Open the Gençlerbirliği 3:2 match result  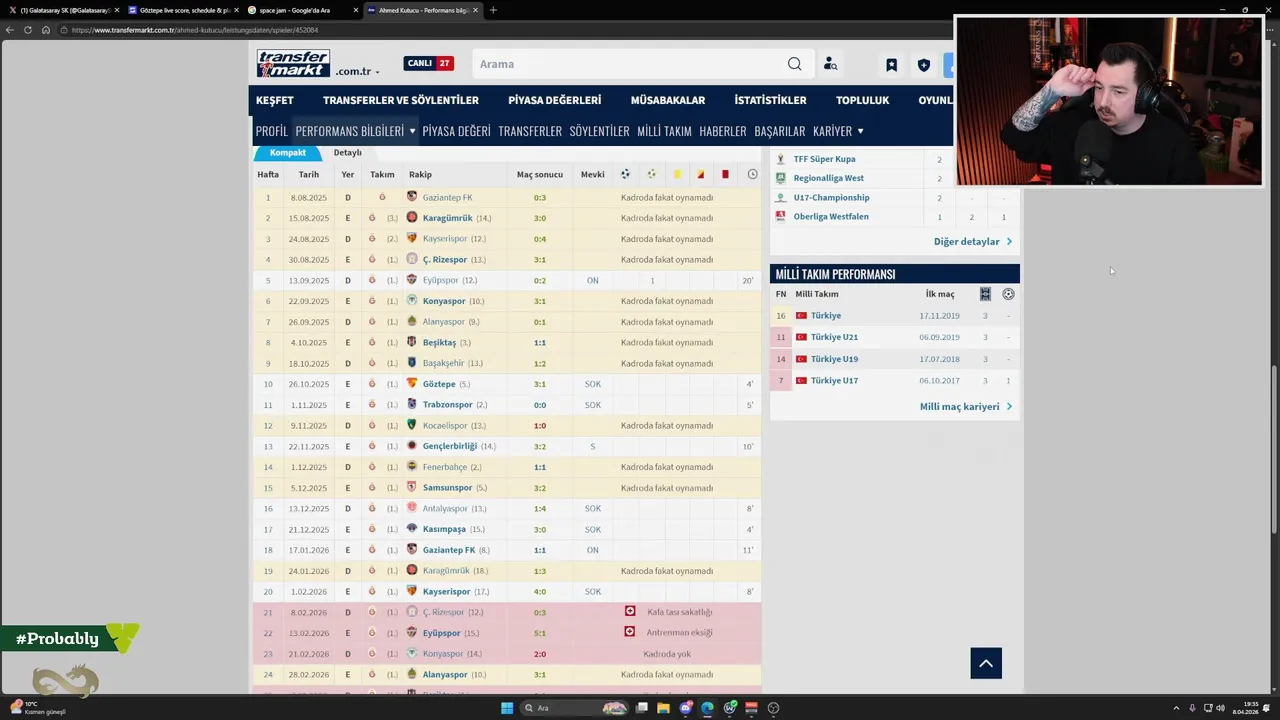pos(540,447)
